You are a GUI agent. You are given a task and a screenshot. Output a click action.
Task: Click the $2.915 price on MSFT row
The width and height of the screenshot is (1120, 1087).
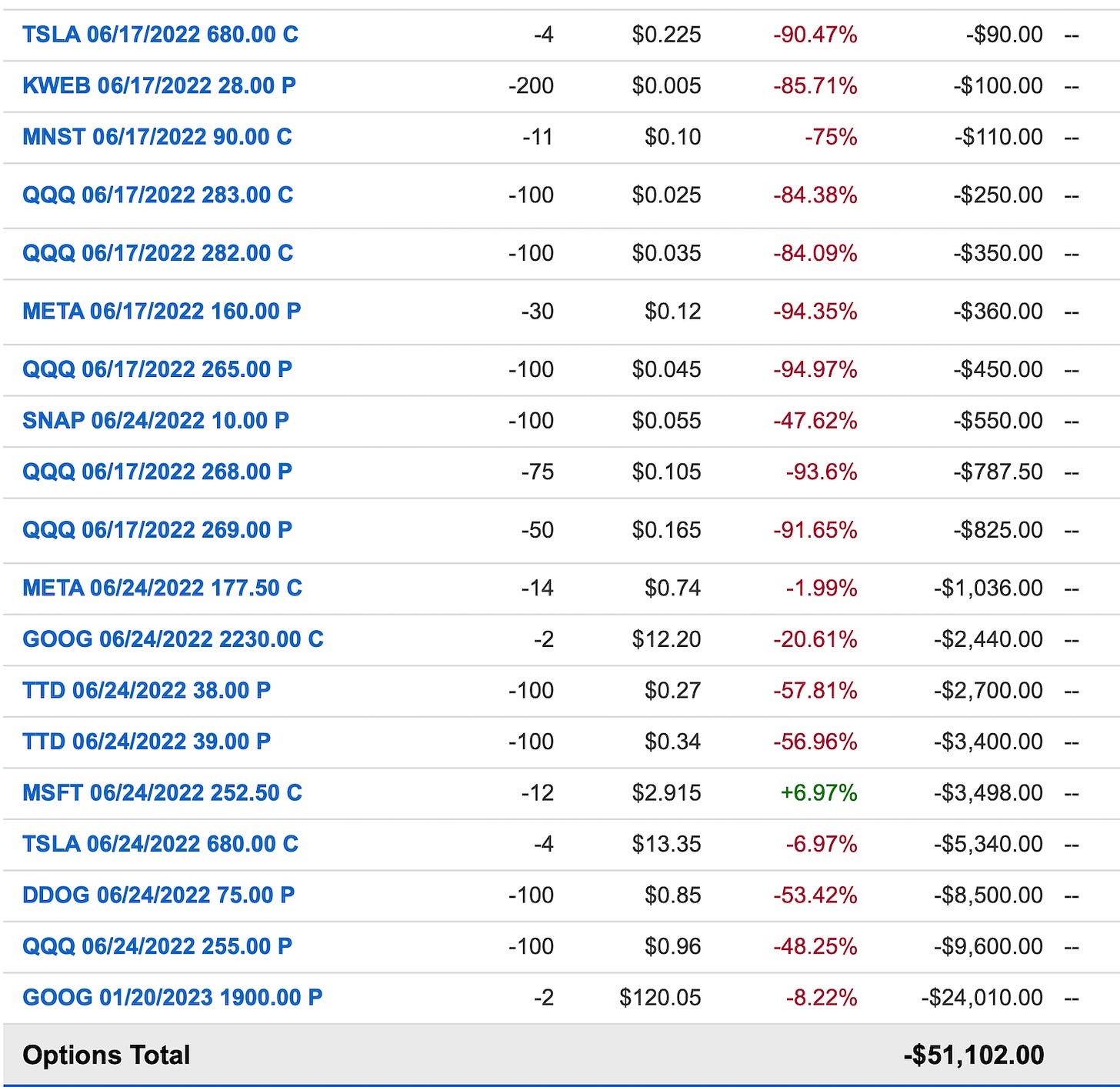(666, 793)
